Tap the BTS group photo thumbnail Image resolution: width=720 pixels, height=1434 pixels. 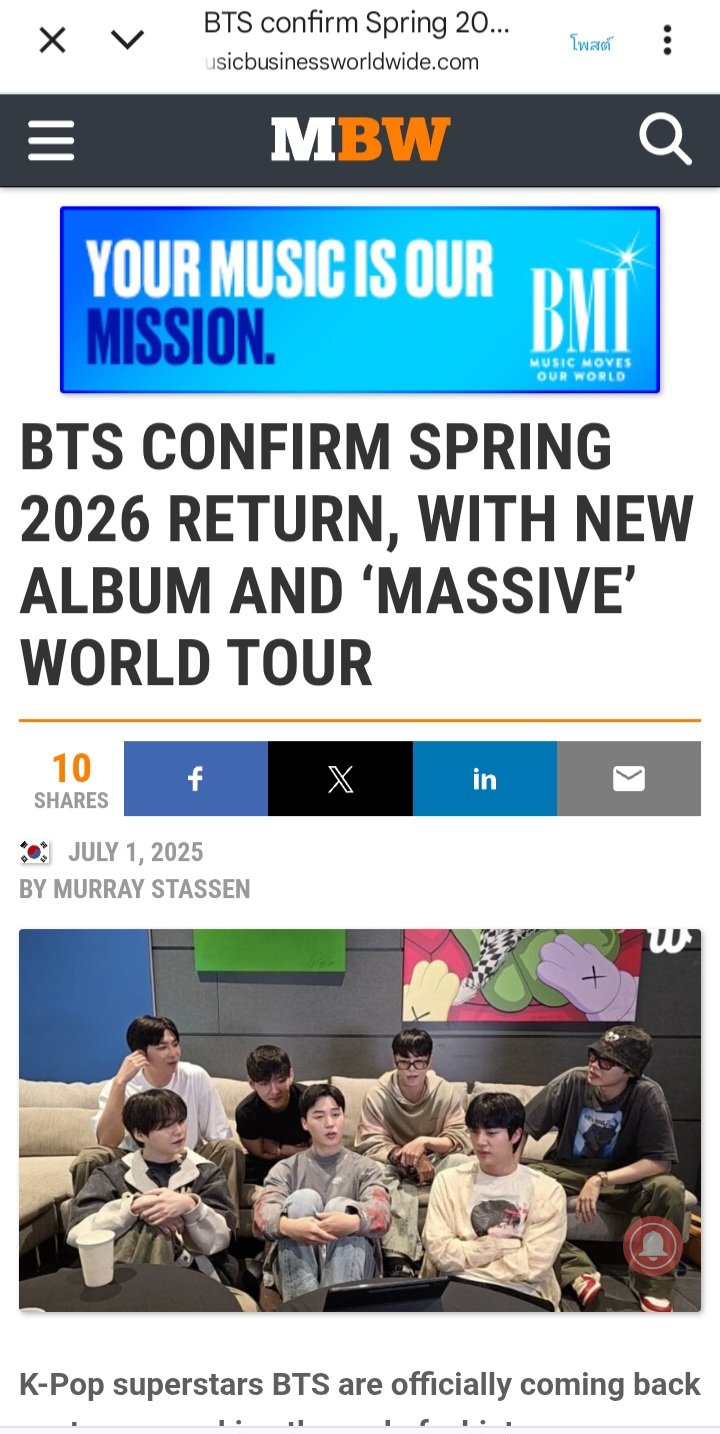click(360, 1120)
